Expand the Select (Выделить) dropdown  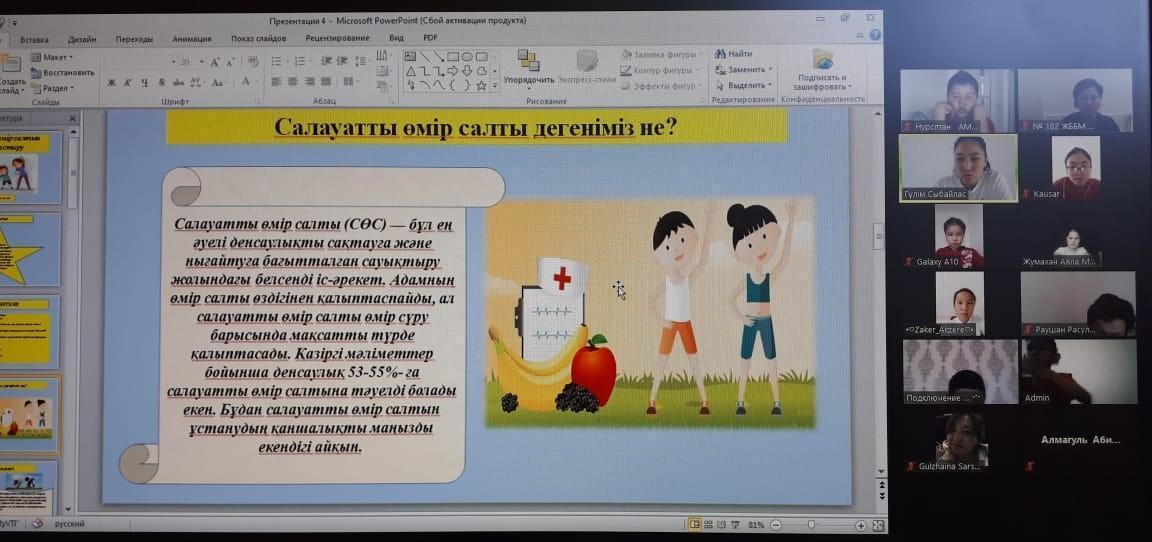(744, 85)
